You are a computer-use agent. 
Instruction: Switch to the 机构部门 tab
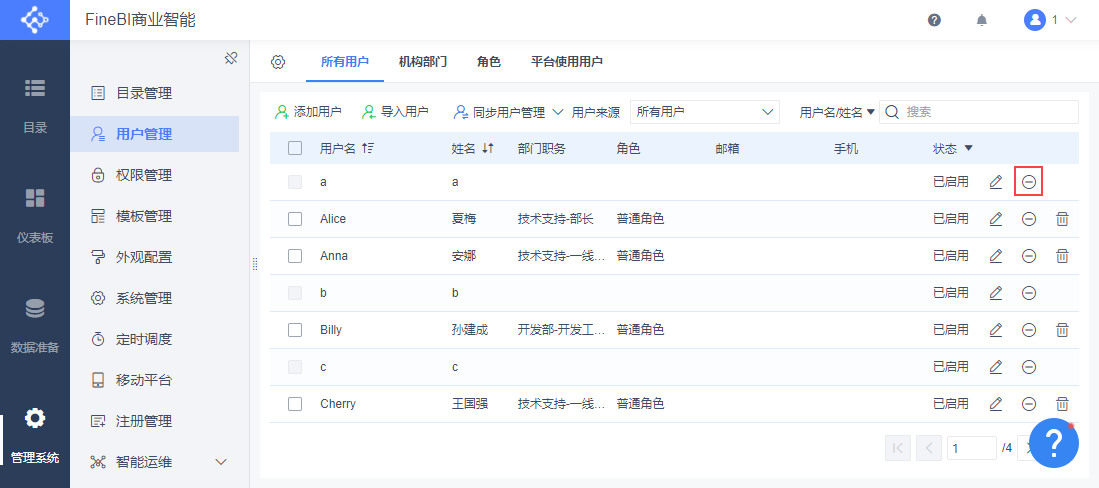point(422,62)
